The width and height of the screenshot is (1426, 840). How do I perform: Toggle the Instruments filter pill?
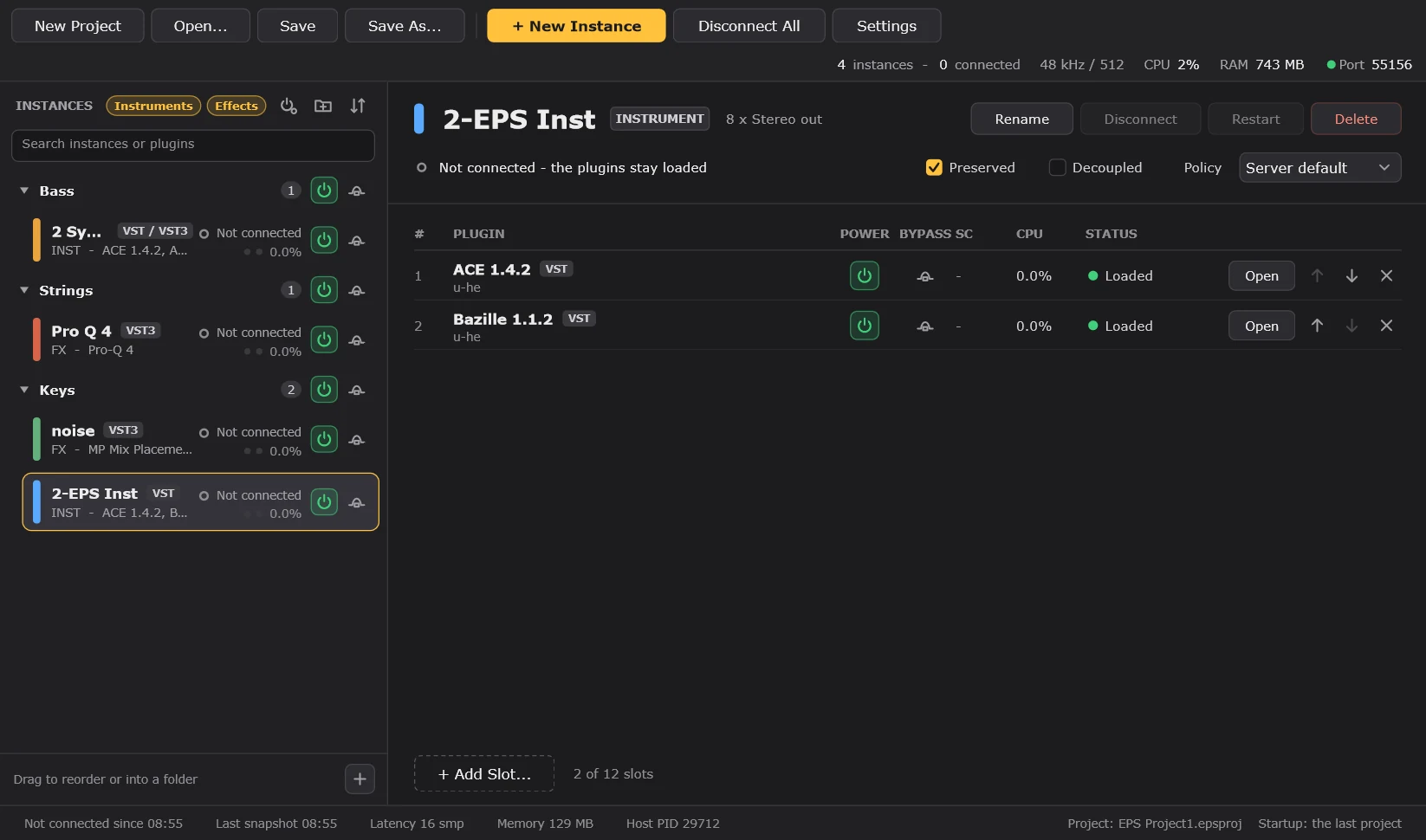(153, 106)
